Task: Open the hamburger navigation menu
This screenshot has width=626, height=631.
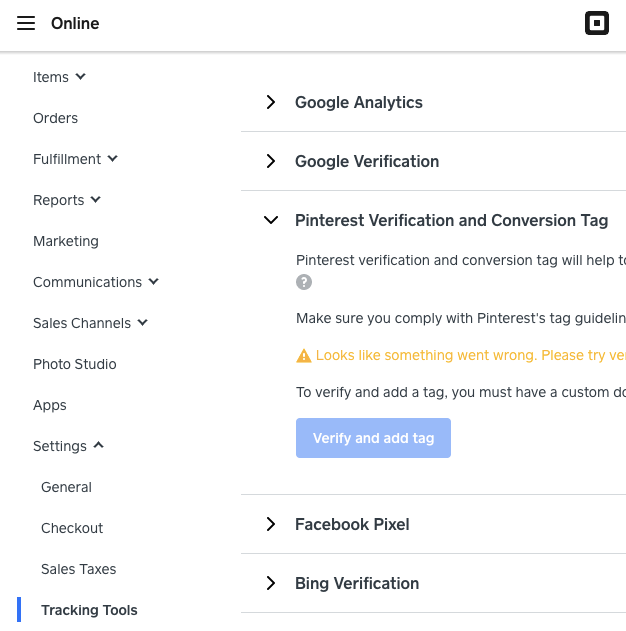Action: pyautogui.click(x=26, y=23)
